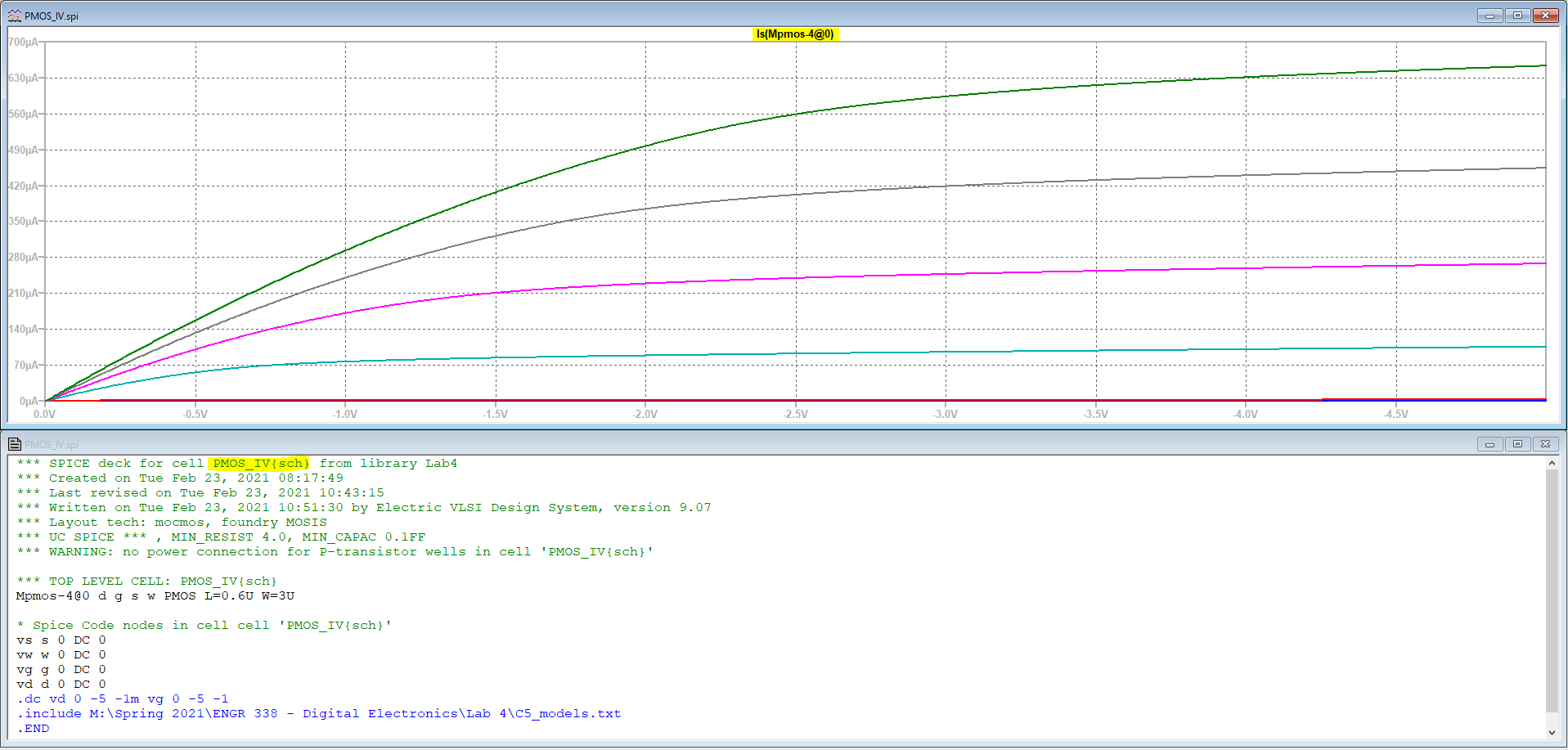1568x750 pixels.
Task: Click the netlist vertical scrollbar thumb
Action: tap(1552, 589)
